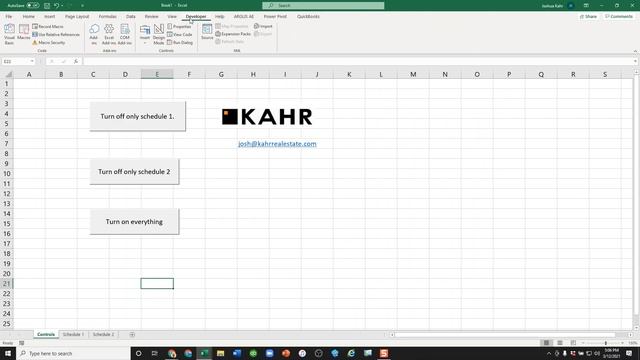Open the QuickBooks tab
The height and width of the screenshot is (360, 640).
(308, 16)
